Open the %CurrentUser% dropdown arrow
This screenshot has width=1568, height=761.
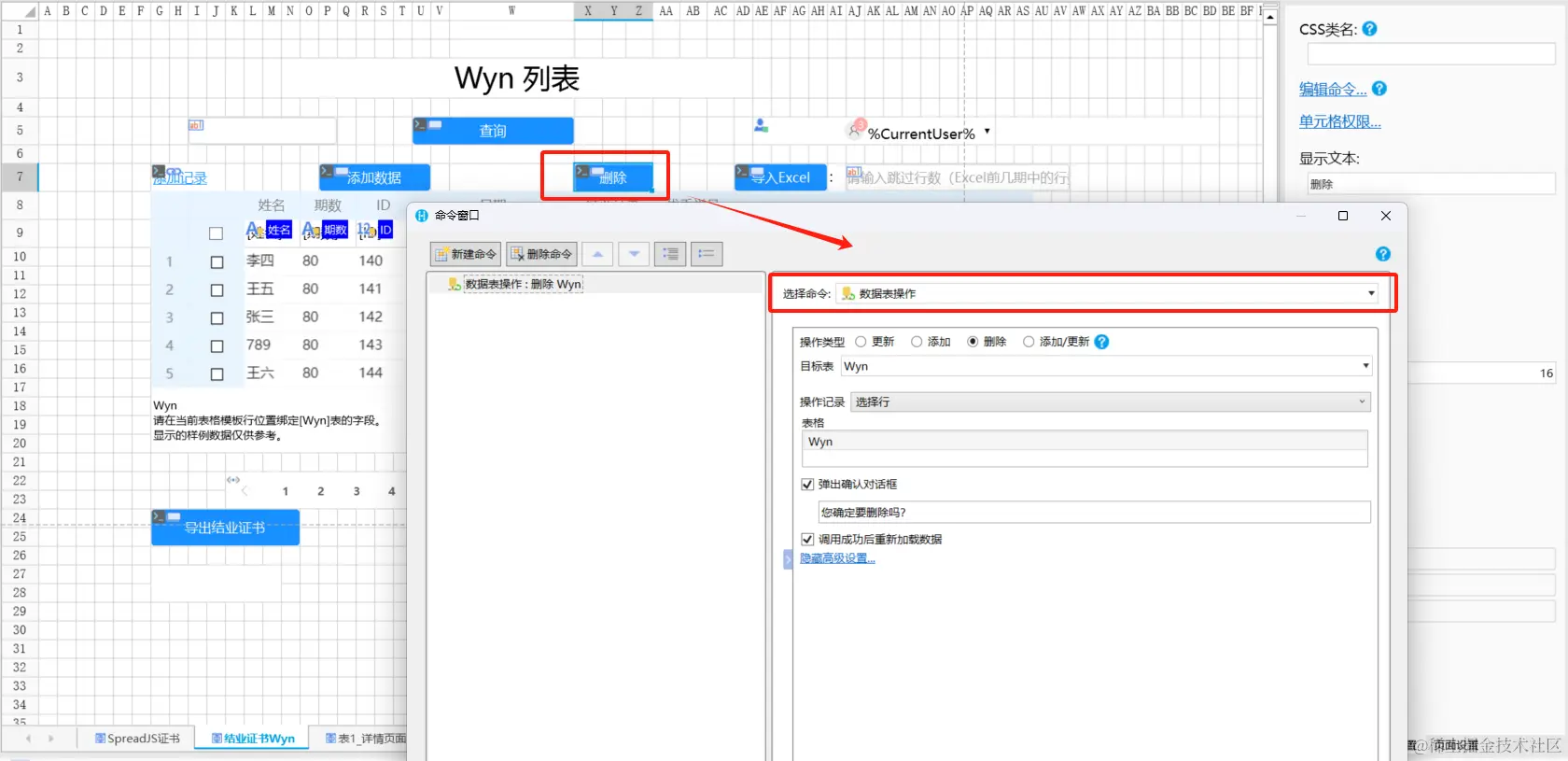click(x=987, y=132)
